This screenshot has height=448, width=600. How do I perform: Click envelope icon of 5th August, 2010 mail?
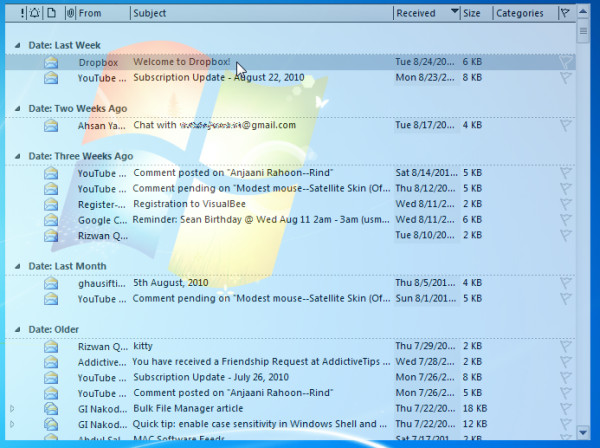click(x=51, y=283)
